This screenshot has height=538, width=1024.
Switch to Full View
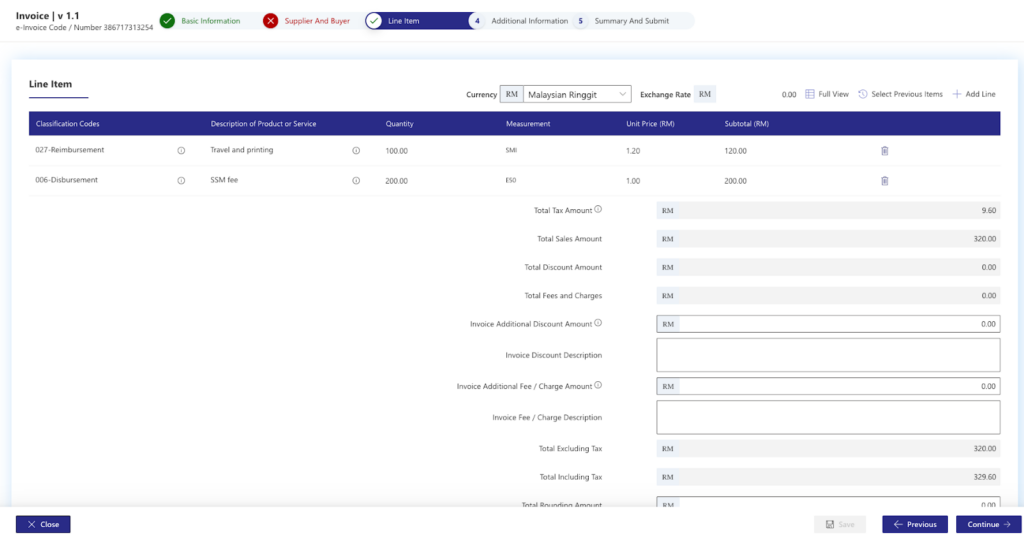point(827,94)
